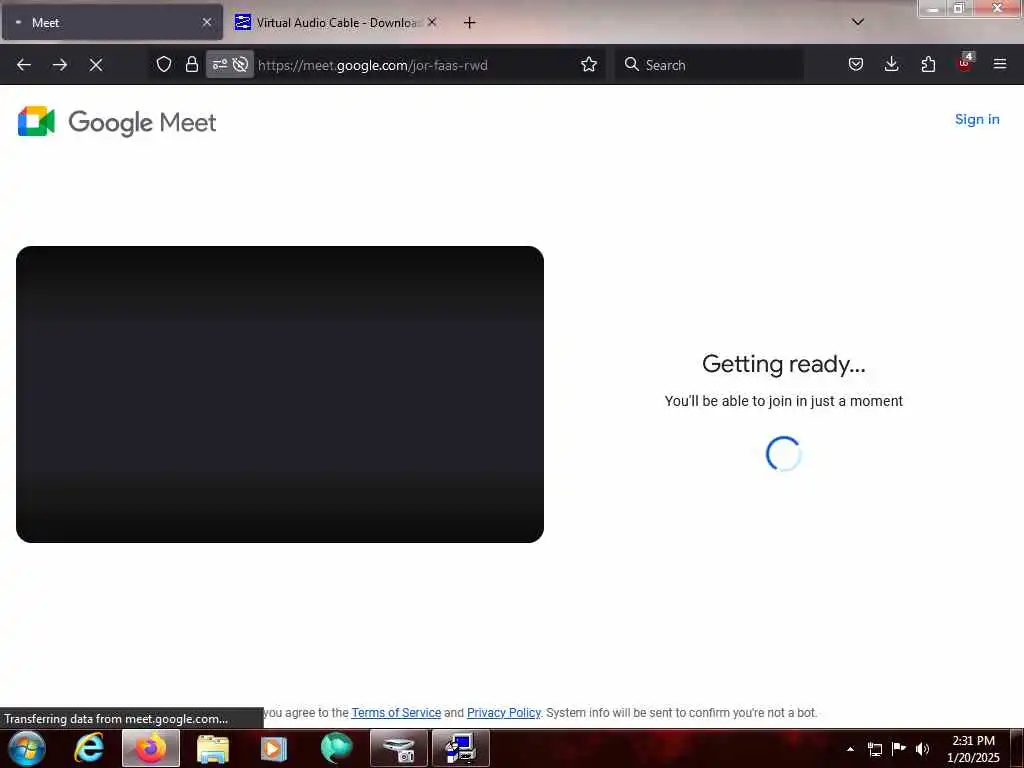Open Windows Media Player from taskbar
The width and height of the screenshot is (1024, 768).
click(x=274, y=748)
